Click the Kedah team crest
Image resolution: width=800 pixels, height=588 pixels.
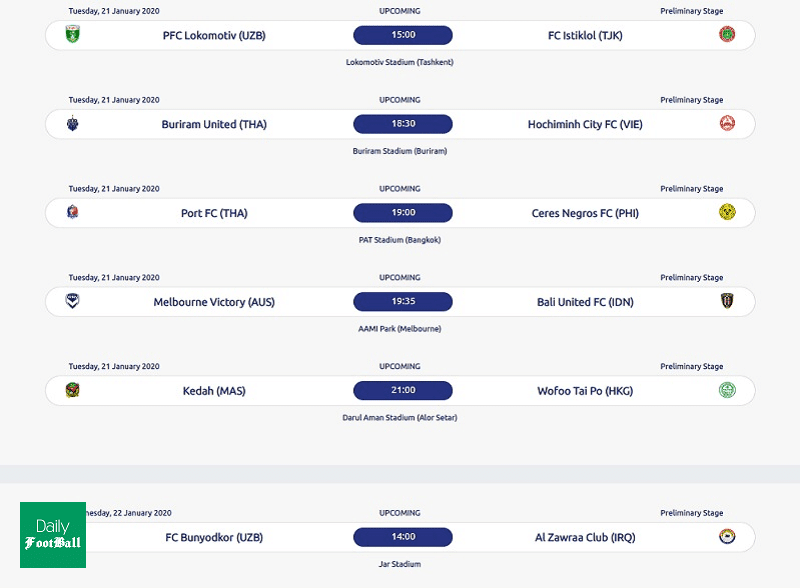[72, 390]
